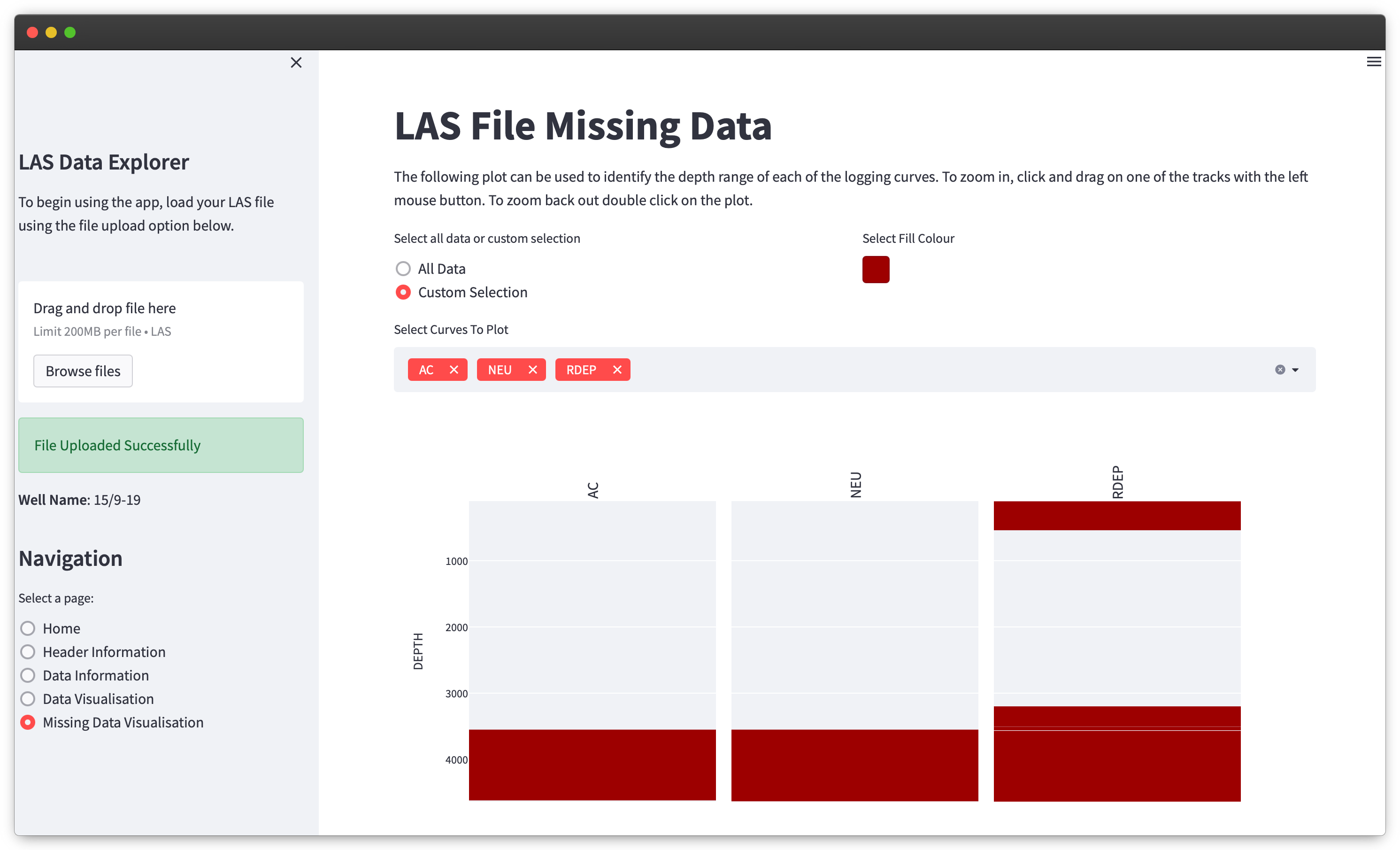Open the dark red fill colour swatch
Screen dimensions: 1400x850
click(x=876, y=269)
